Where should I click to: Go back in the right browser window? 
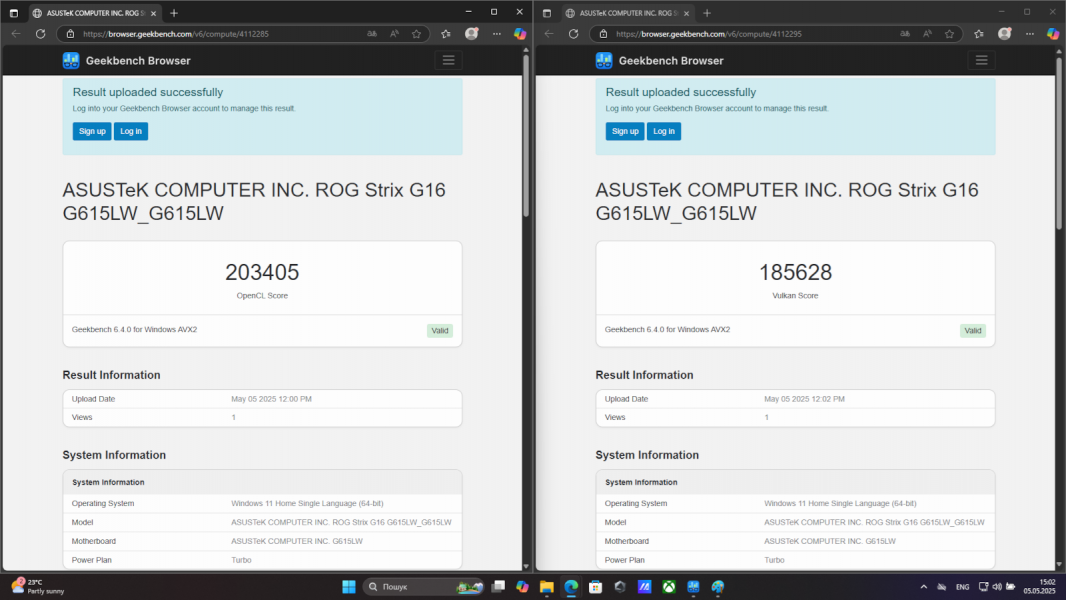tap(549, 34)
